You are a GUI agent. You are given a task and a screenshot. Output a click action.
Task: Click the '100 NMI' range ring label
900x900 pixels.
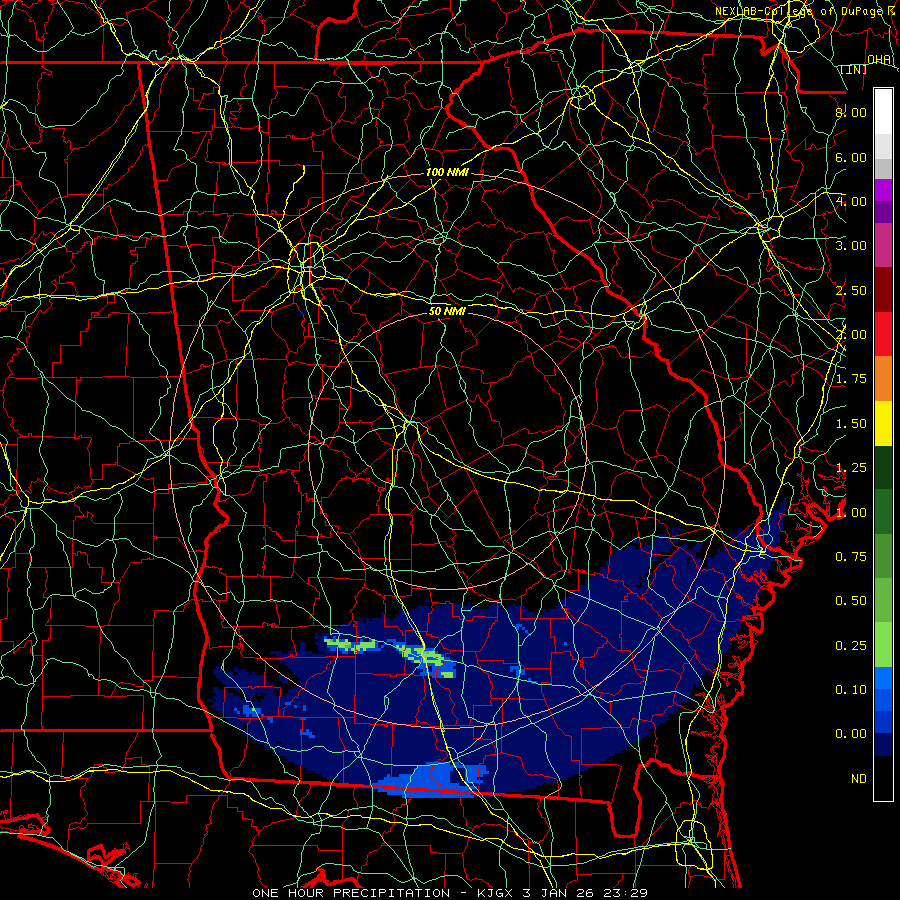[447, 172]
